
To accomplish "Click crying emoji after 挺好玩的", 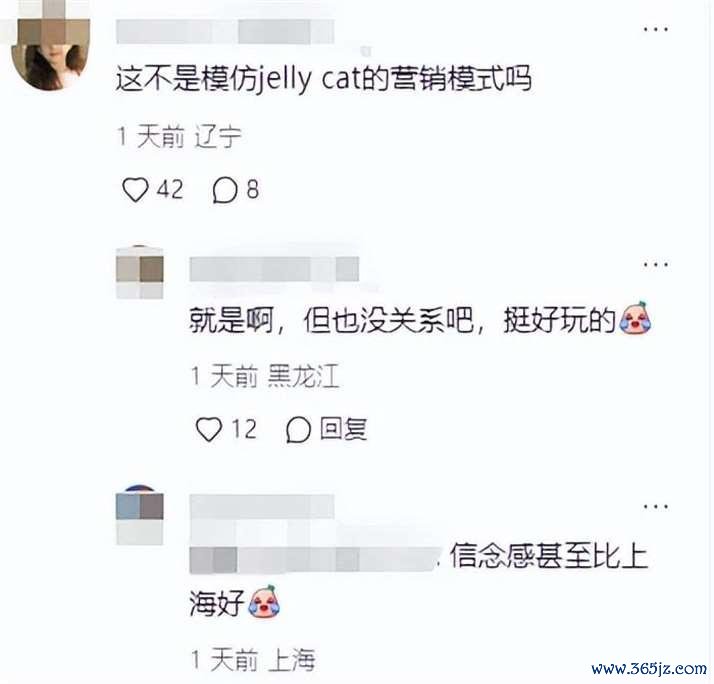I will pos(635,318).
